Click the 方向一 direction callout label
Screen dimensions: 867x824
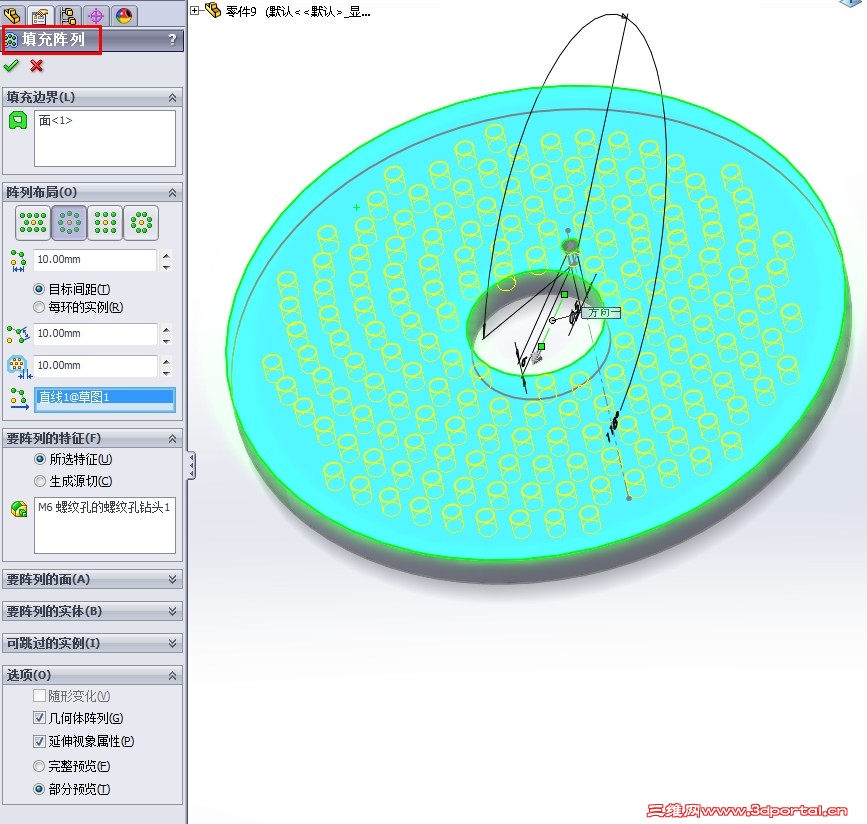(x=602, y=312)
